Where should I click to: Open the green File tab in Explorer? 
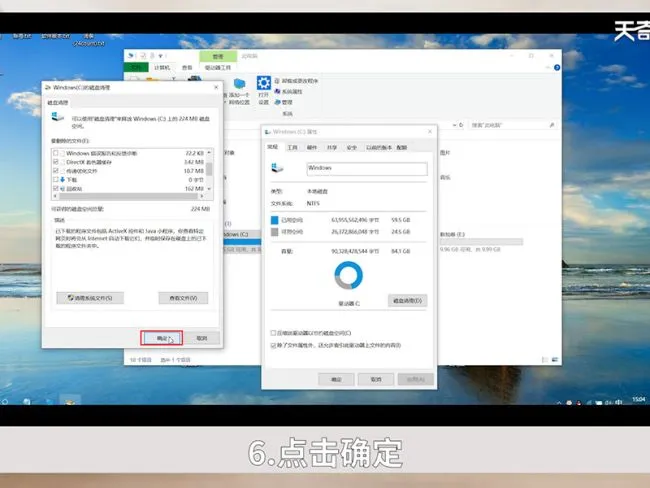[x=136, y=67]
